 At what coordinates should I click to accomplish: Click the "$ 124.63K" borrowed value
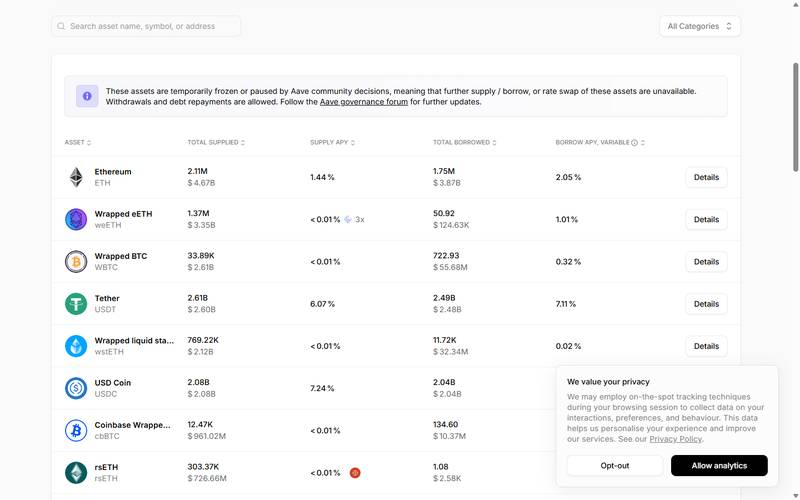[451, 225]
